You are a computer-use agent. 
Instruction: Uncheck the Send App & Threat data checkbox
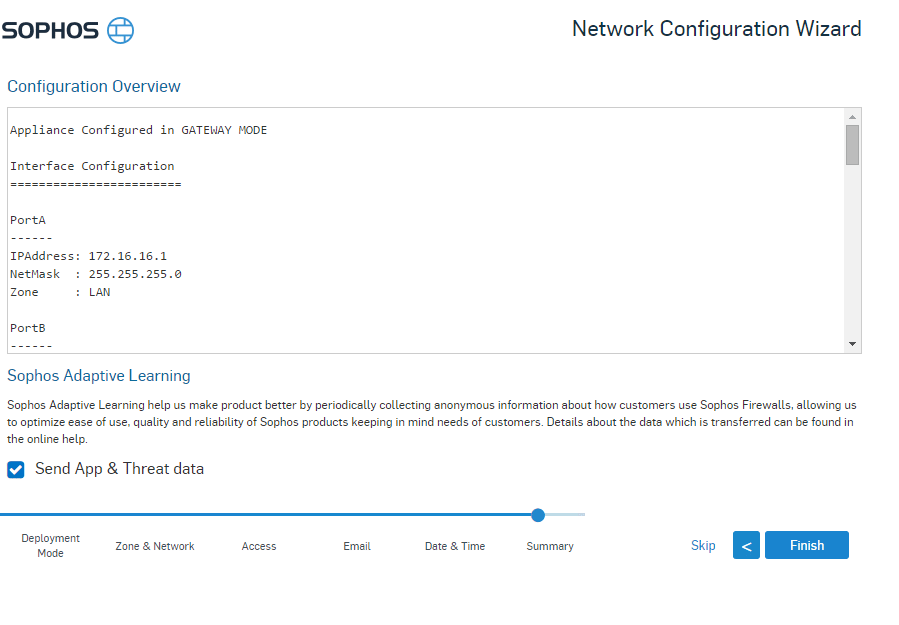[16, 469]
